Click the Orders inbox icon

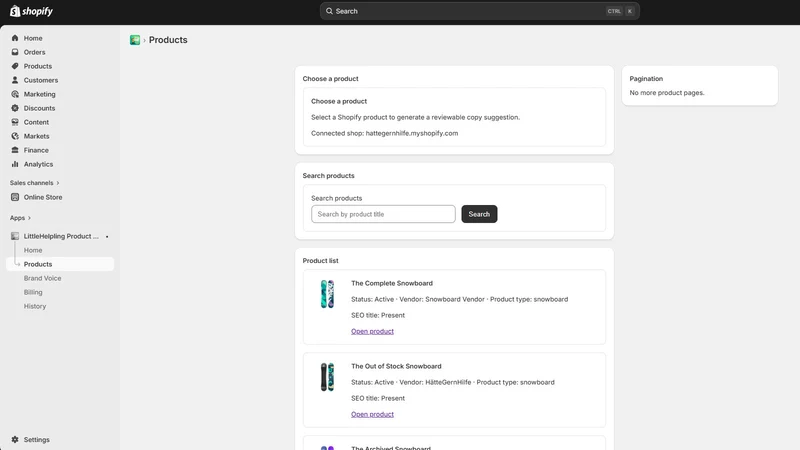pos(15,52)
